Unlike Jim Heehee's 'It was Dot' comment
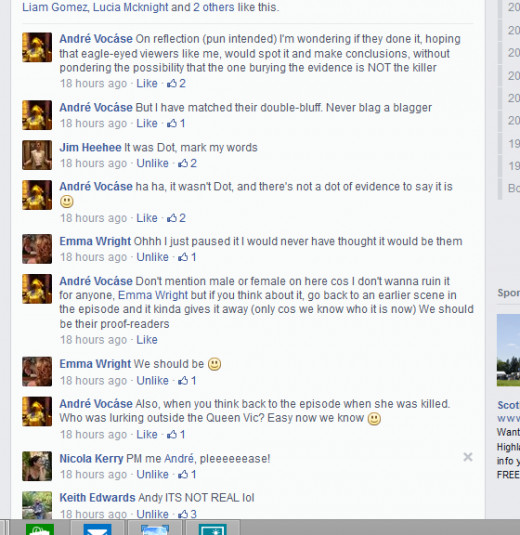The width and height of the screenshot is (520, 535). point(153,163)
